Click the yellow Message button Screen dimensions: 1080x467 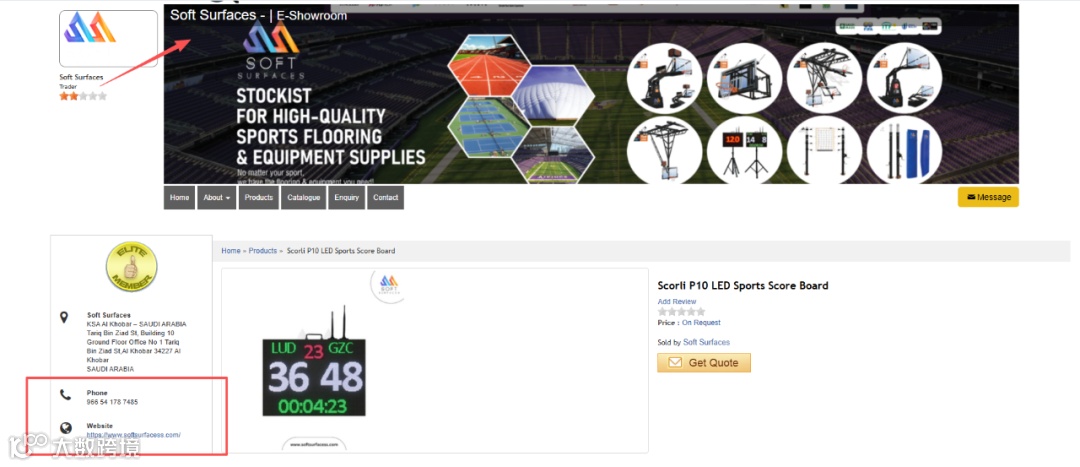coord(988,197)
